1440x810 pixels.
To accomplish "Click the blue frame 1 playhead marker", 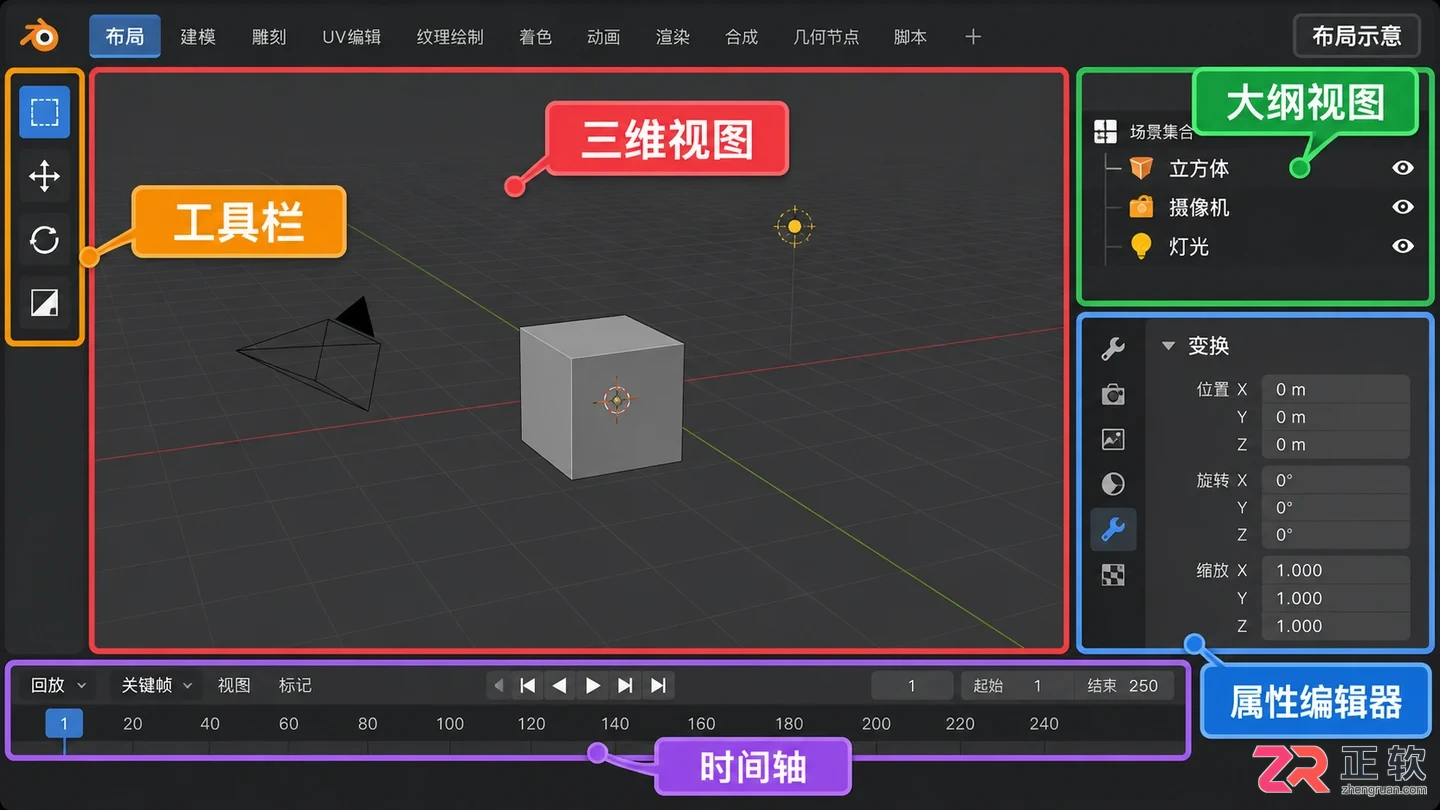I will pyautogui.click(x=64, y=724).
